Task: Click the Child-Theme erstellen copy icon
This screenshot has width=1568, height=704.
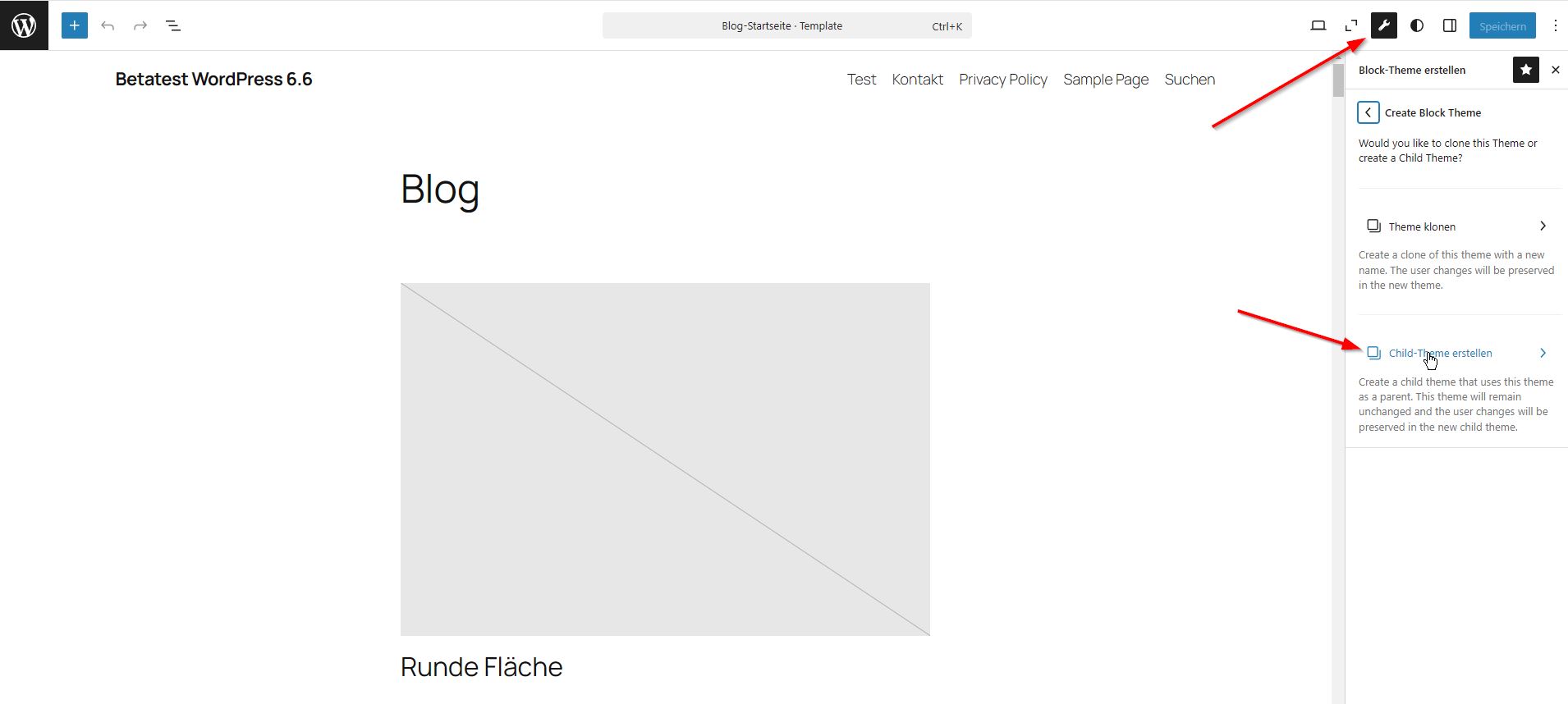Action: [x=1373, y=353]
